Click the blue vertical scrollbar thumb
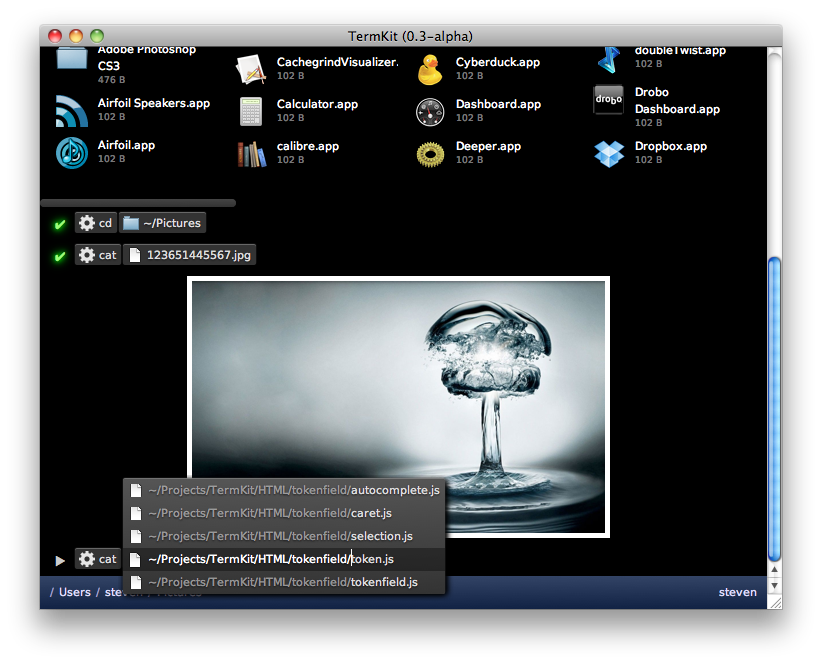Viewport: 822px width, 664px height. [x=772, y=410]
